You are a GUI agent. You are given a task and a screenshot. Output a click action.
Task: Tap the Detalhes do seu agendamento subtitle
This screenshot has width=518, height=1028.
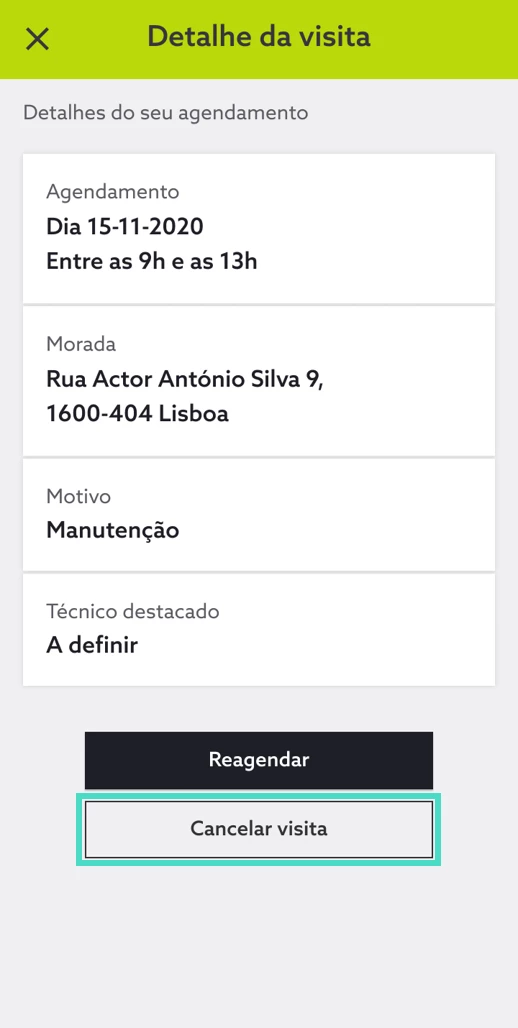pos(166,113)
